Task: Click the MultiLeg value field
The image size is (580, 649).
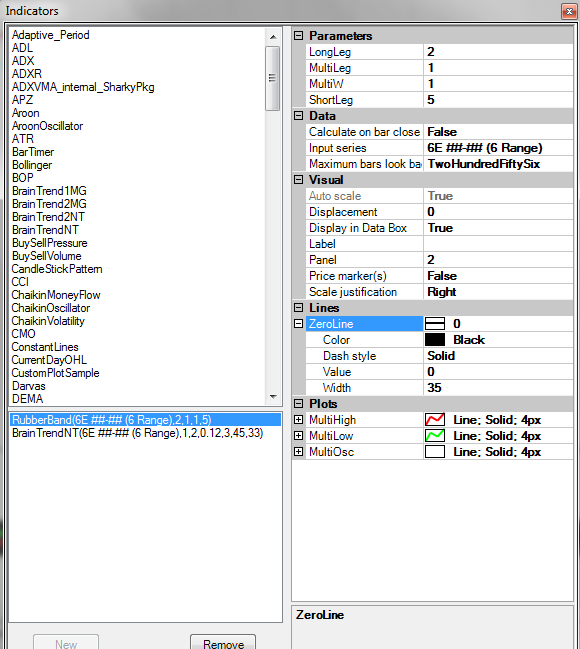Action: click(498, 68)
